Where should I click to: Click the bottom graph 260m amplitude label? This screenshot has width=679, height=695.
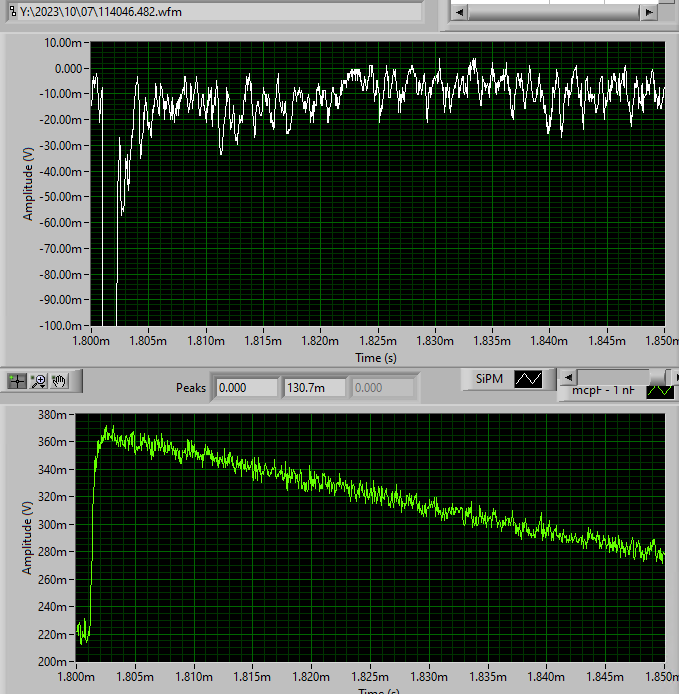(52, 580)
